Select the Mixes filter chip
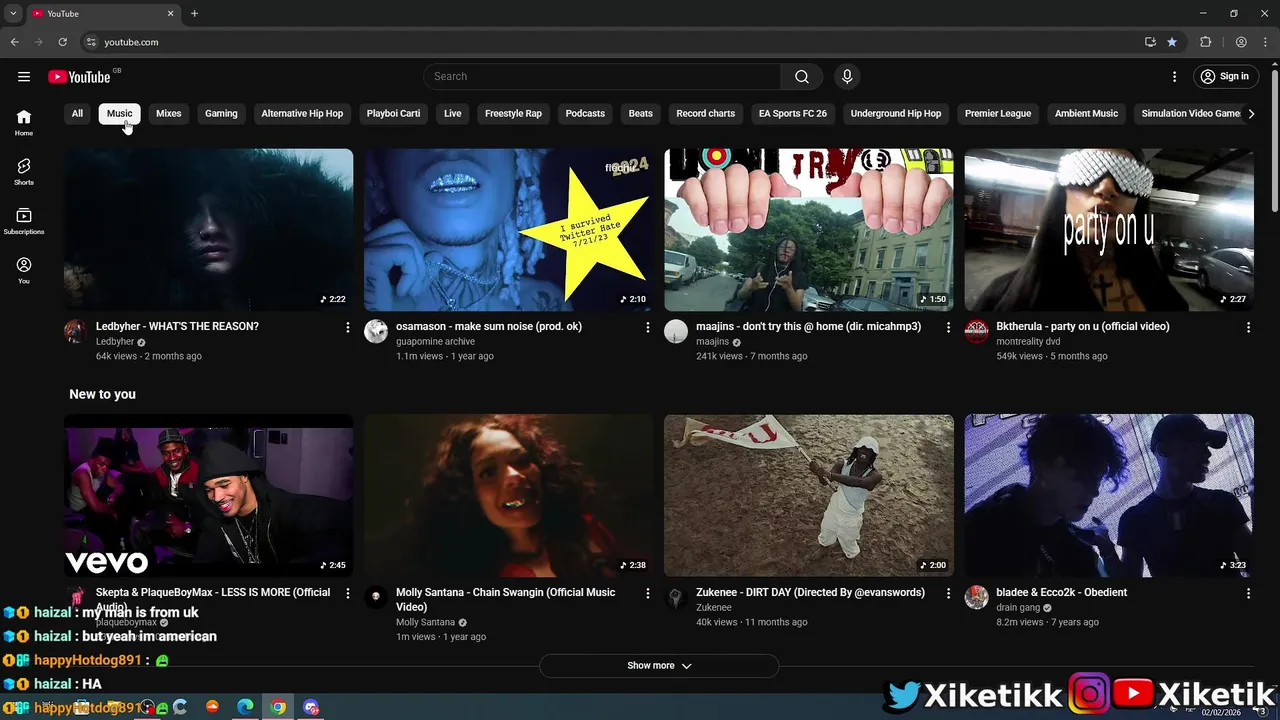This screenshot has width=1280, height=720. (169, 114)
